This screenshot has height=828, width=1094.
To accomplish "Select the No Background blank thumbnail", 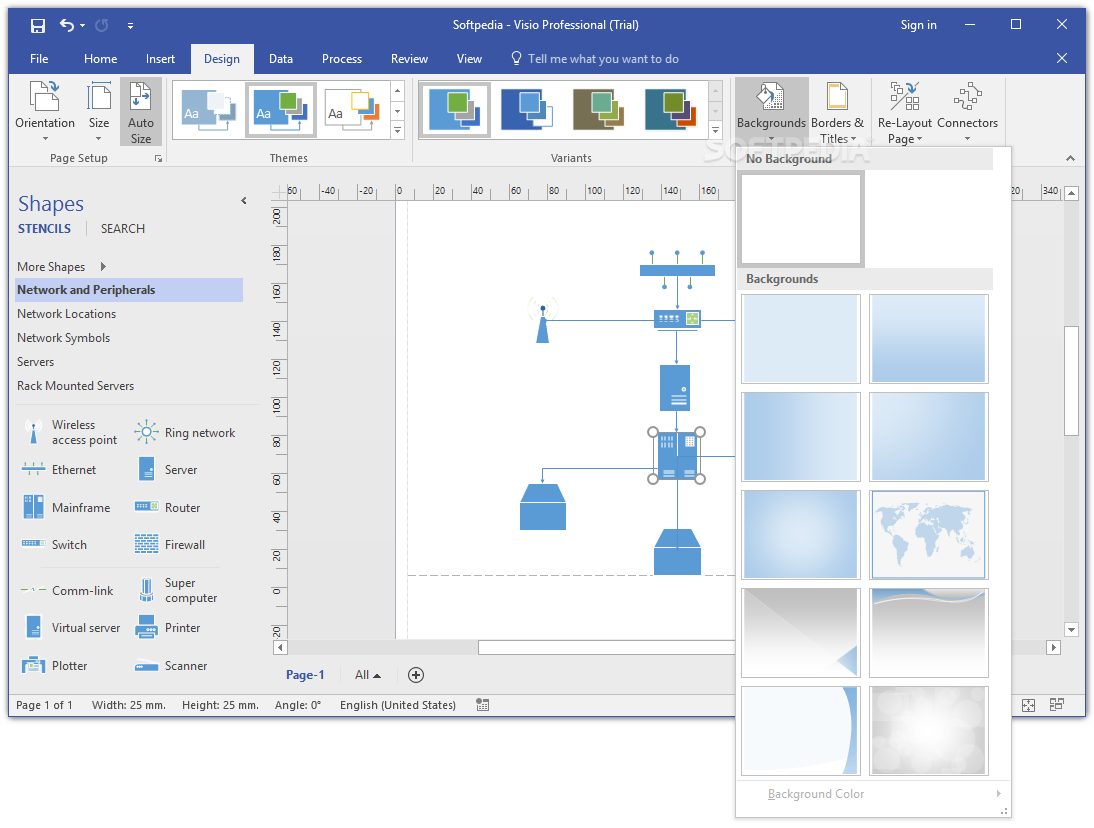I will coord(801,219).
